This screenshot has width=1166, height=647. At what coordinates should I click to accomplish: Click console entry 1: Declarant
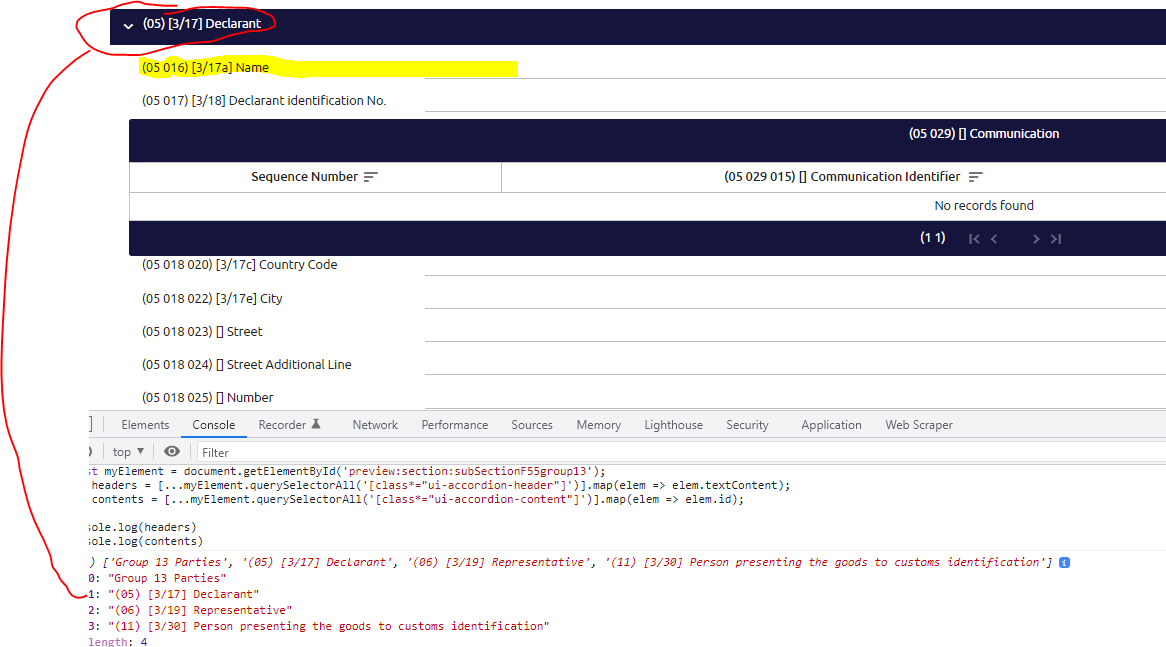click(x=174, y=594)
